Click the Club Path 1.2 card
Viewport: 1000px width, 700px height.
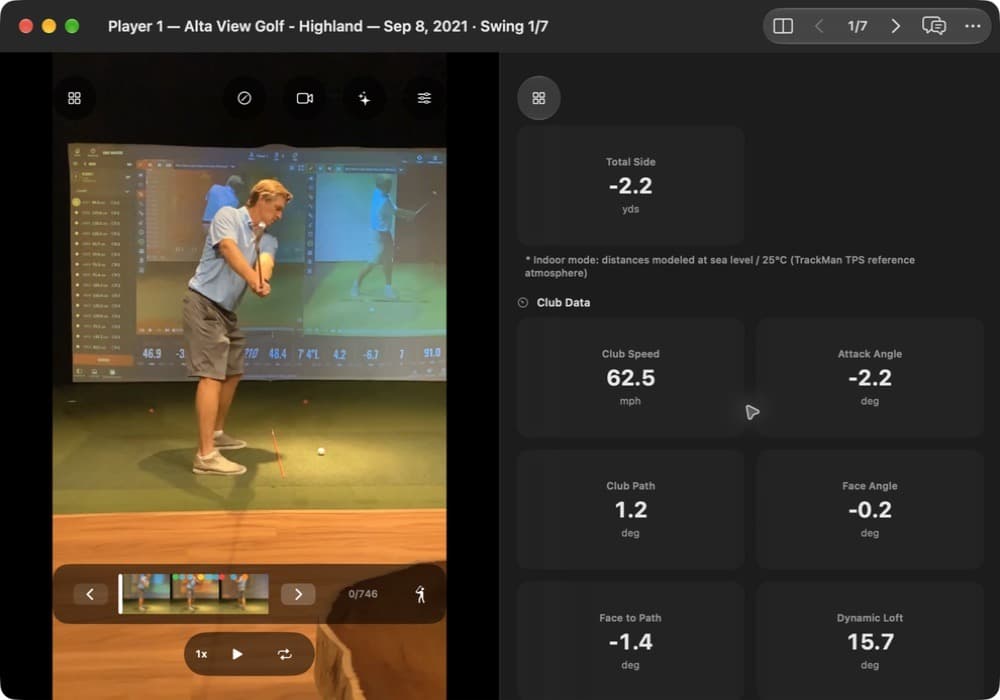[630, 509]
